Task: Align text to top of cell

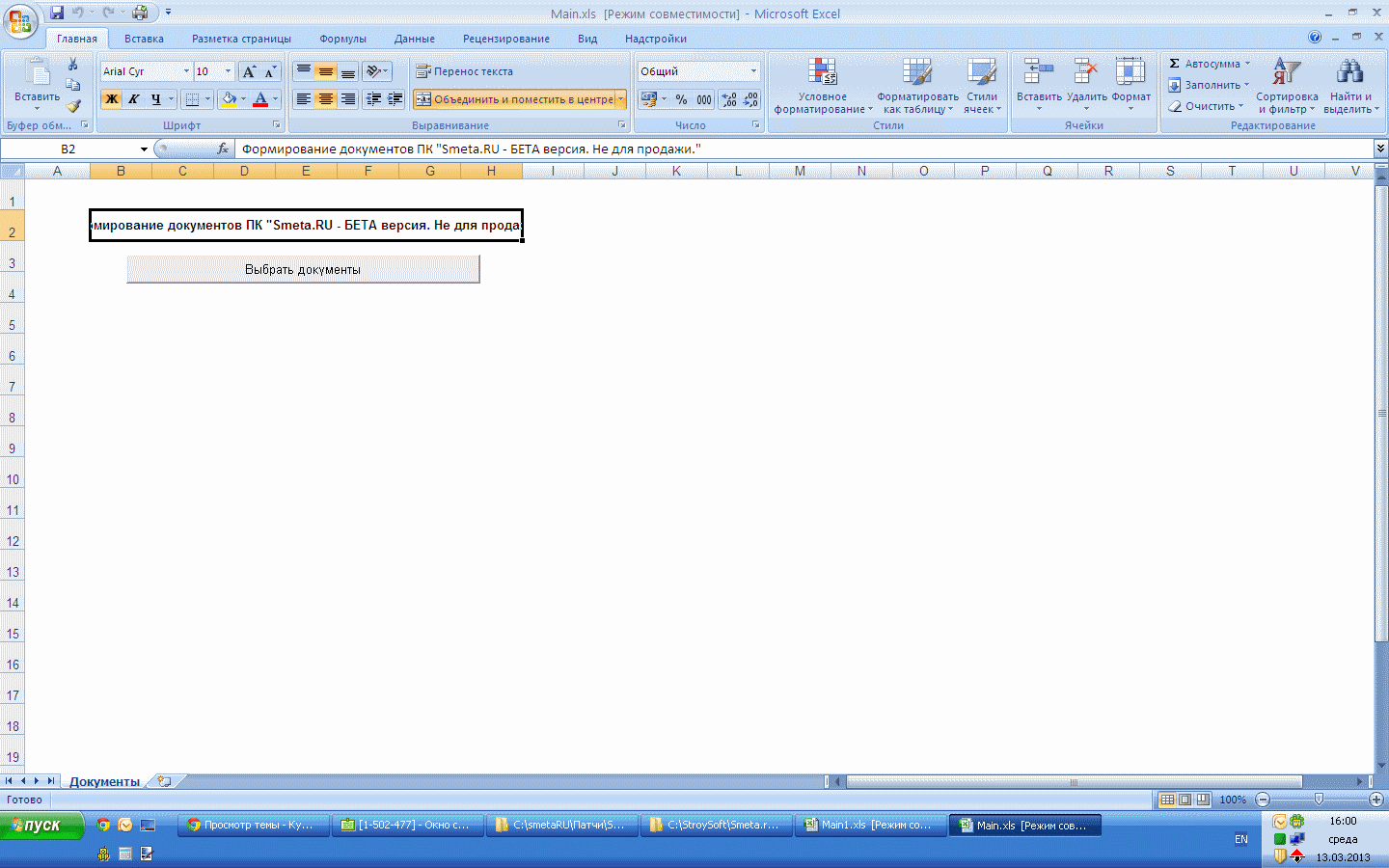Action: 304,71
